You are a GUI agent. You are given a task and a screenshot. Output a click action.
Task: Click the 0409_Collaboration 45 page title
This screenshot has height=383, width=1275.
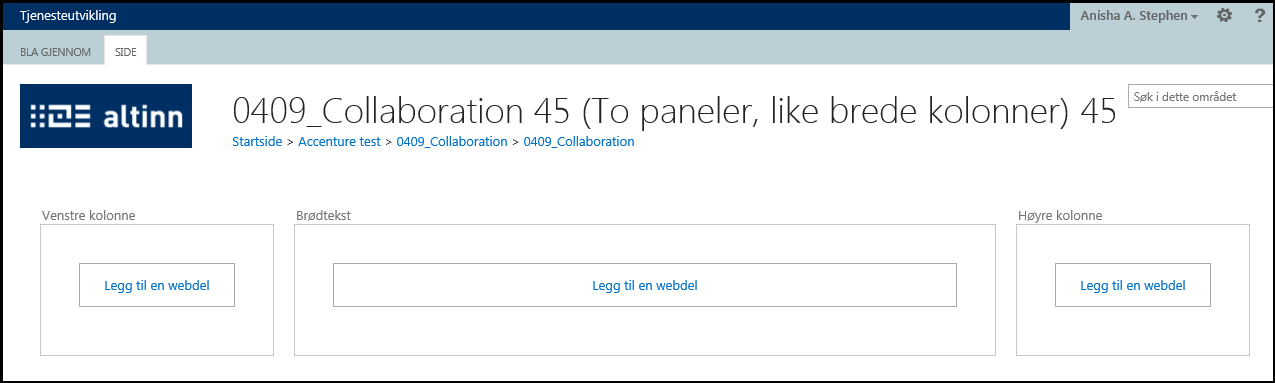[x=674, y=112]
